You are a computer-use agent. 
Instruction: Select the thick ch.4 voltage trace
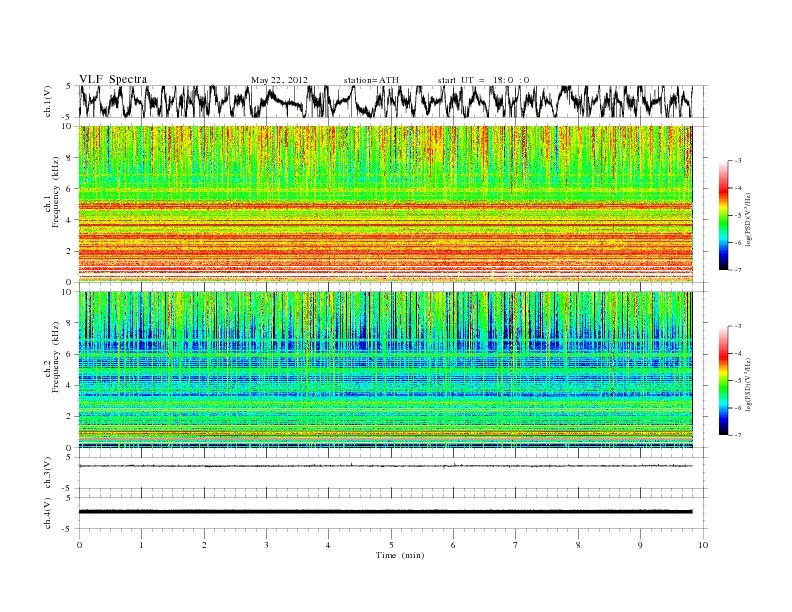(385, 512)
